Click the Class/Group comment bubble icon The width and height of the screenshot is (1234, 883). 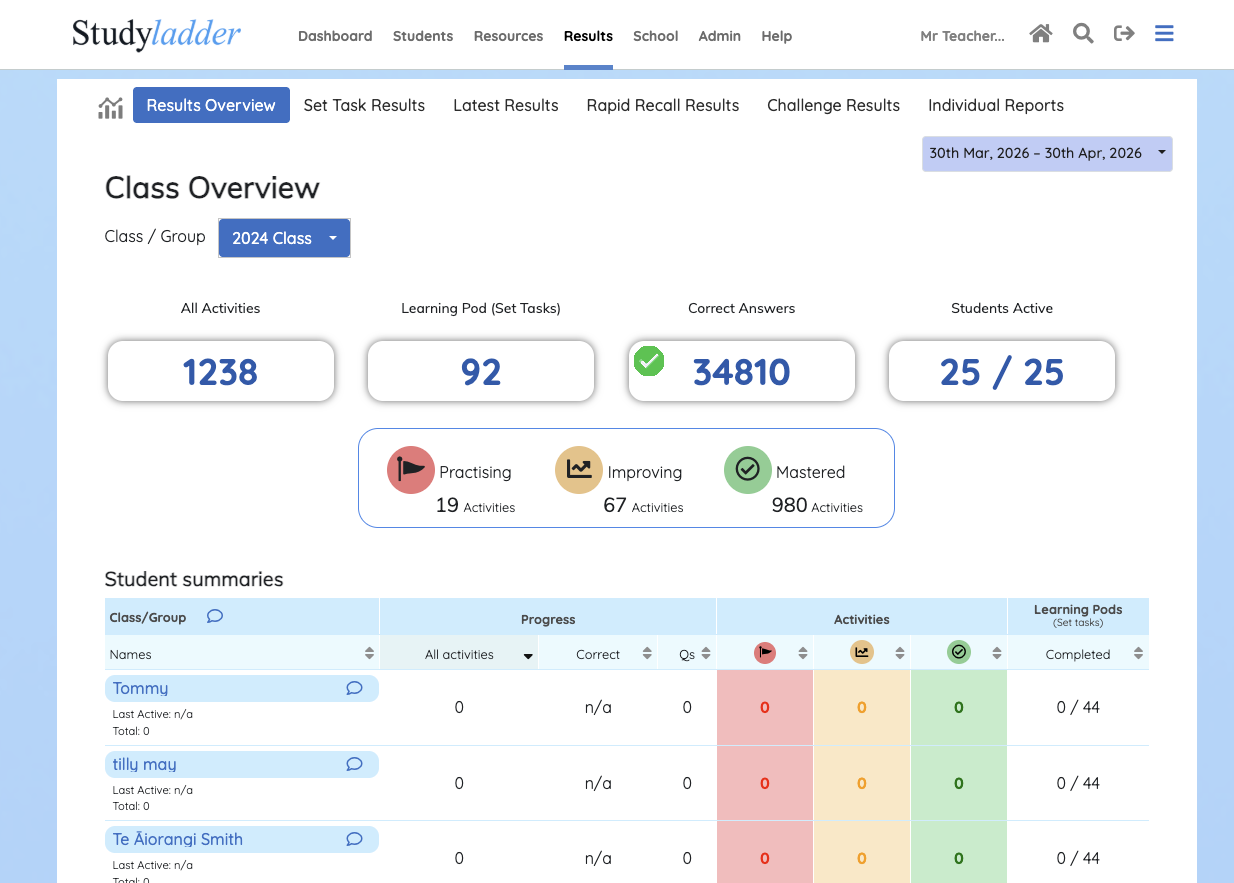(x=214, y=616)
